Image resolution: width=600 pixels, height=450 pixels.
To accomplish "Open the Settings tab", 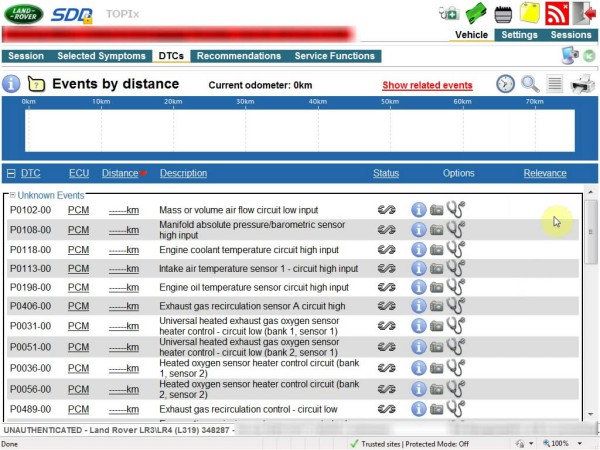I will (519, 35).
